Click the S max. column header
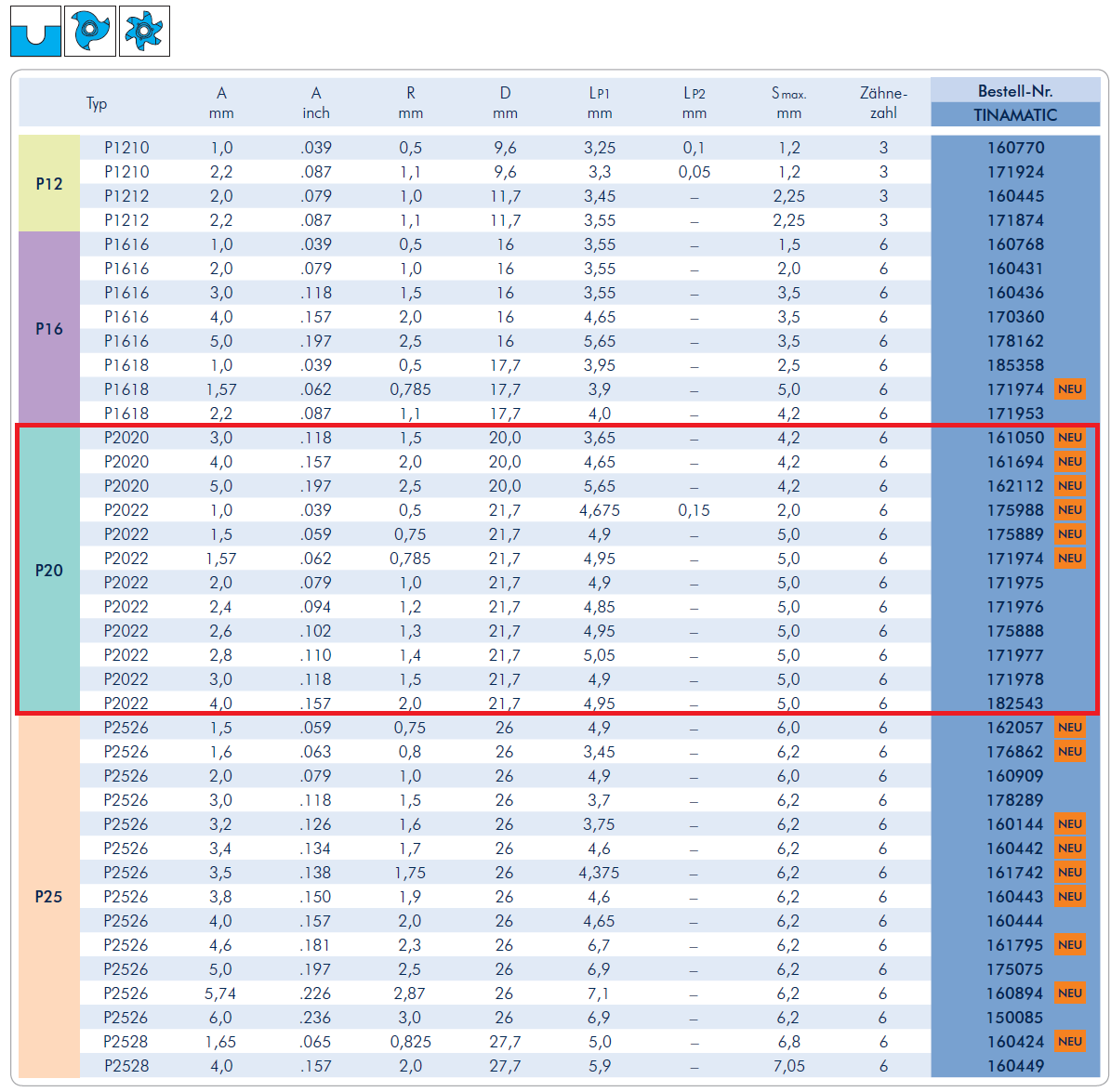Screen dimensions: 1111x1092 pyautogui.click(x=788, y=102)
